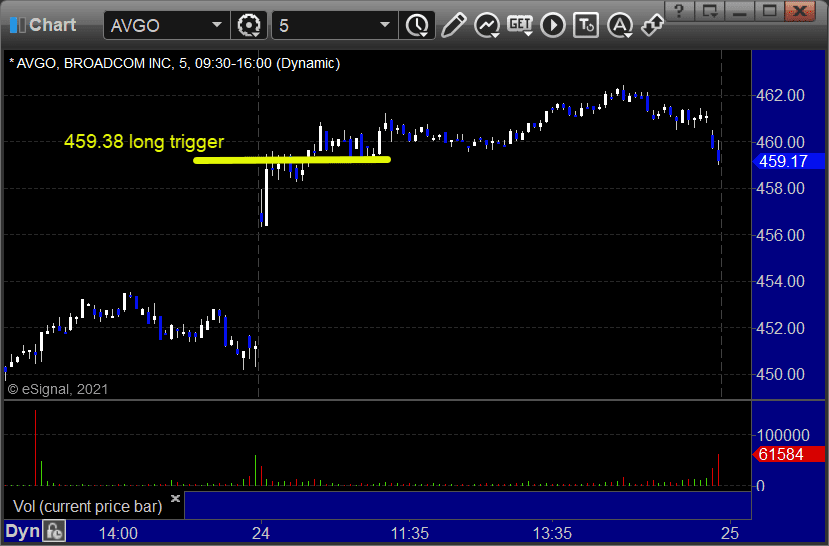
Task: Click the Chart title icon
Action: pos(17,25)
